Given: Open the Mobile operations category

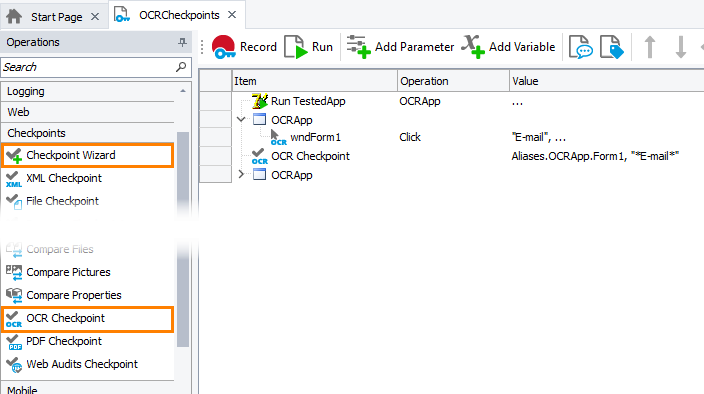Looking at the screenshot, I should (x=88, y=389).
